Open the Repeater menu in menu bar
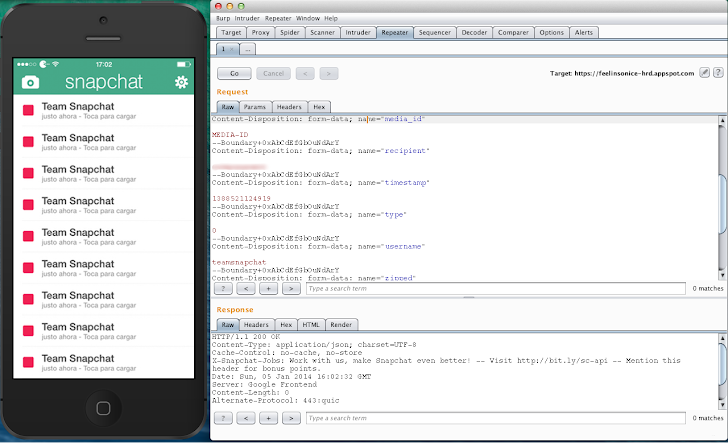The height and width of the screenshot is (443, 728). (278, 18)
